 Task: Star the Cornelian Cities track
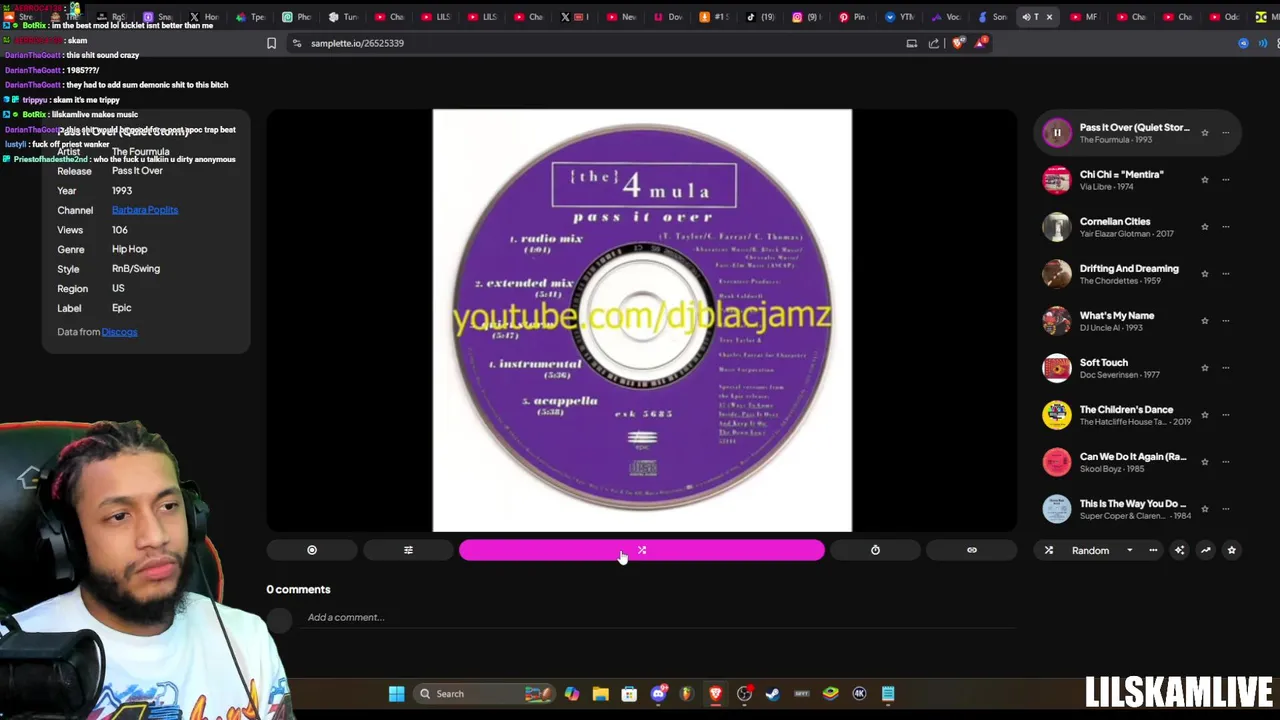pyautogui.click(x=1205, y=227)
